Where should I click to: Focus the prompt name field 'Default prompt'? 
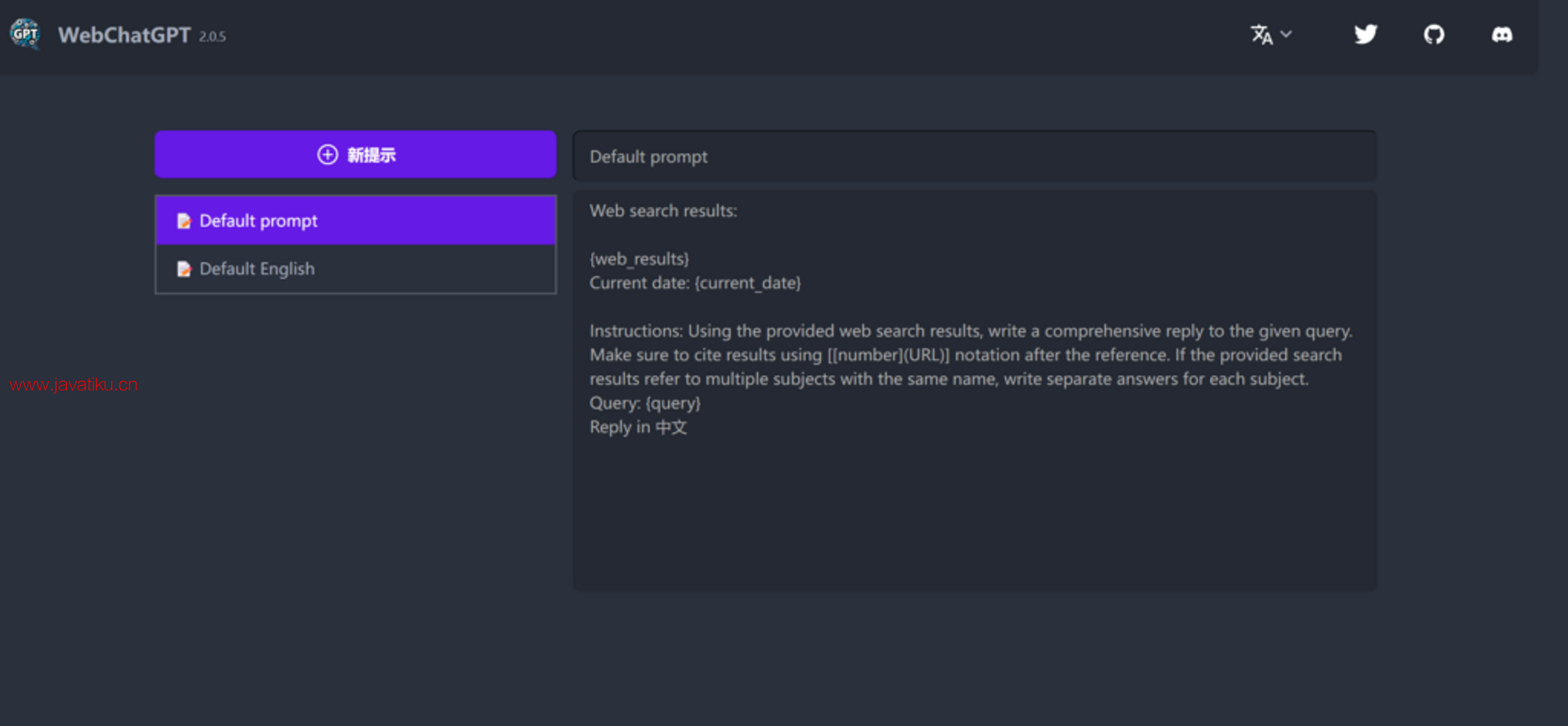pos(974,157)
